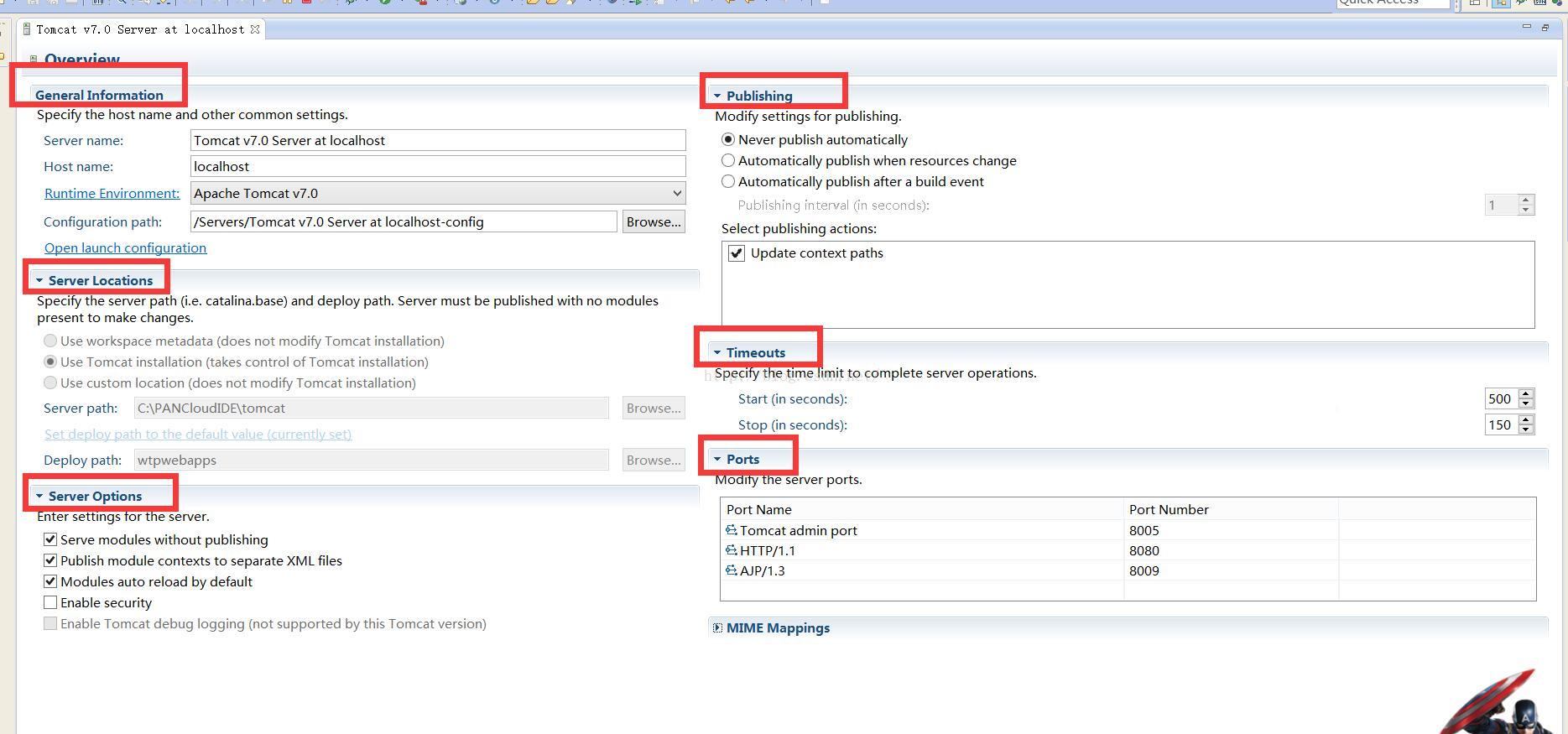Select Use Tomcat installation option

click(50, 362)
